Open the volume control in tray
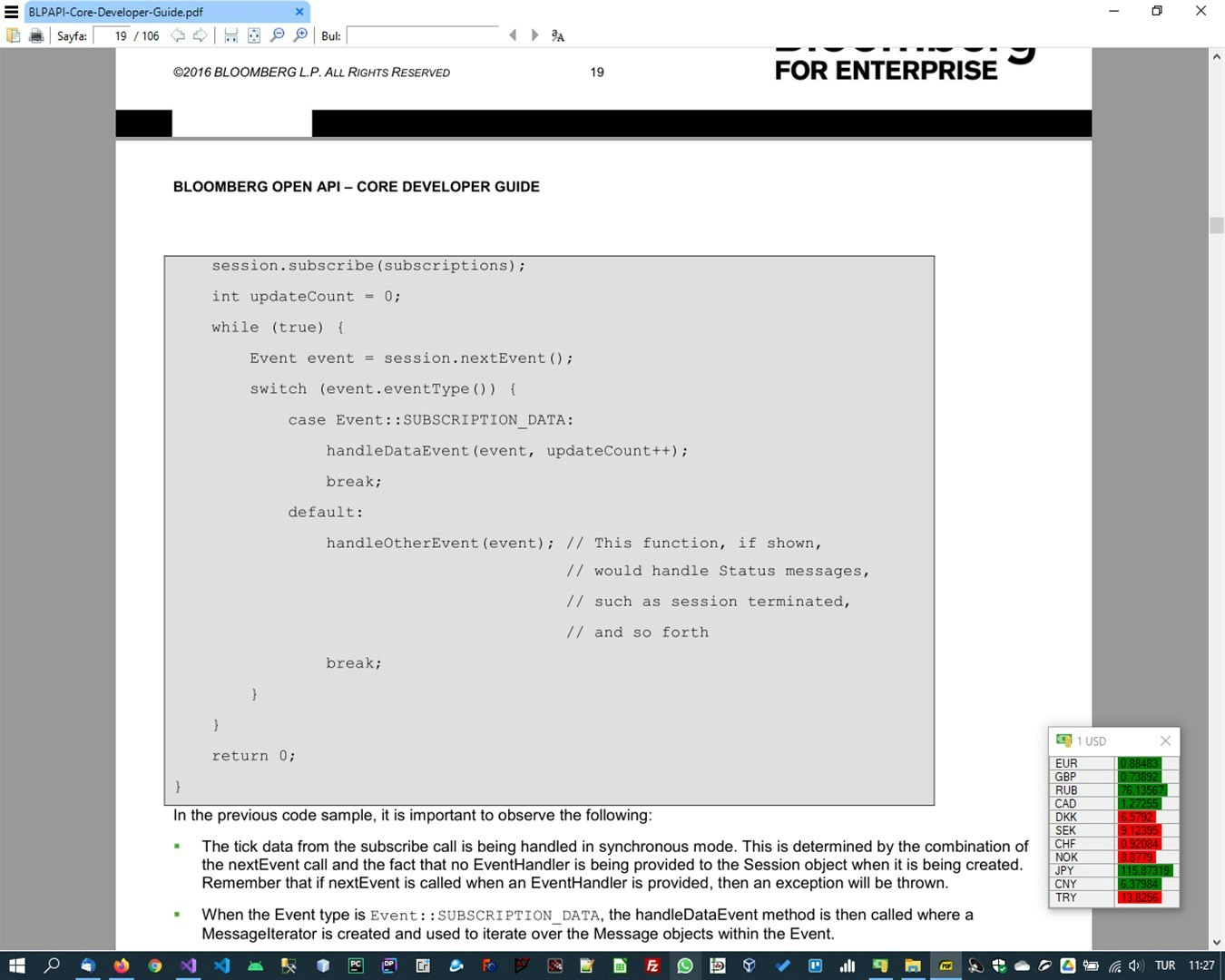The image size is (1225, 980). 1136,965
